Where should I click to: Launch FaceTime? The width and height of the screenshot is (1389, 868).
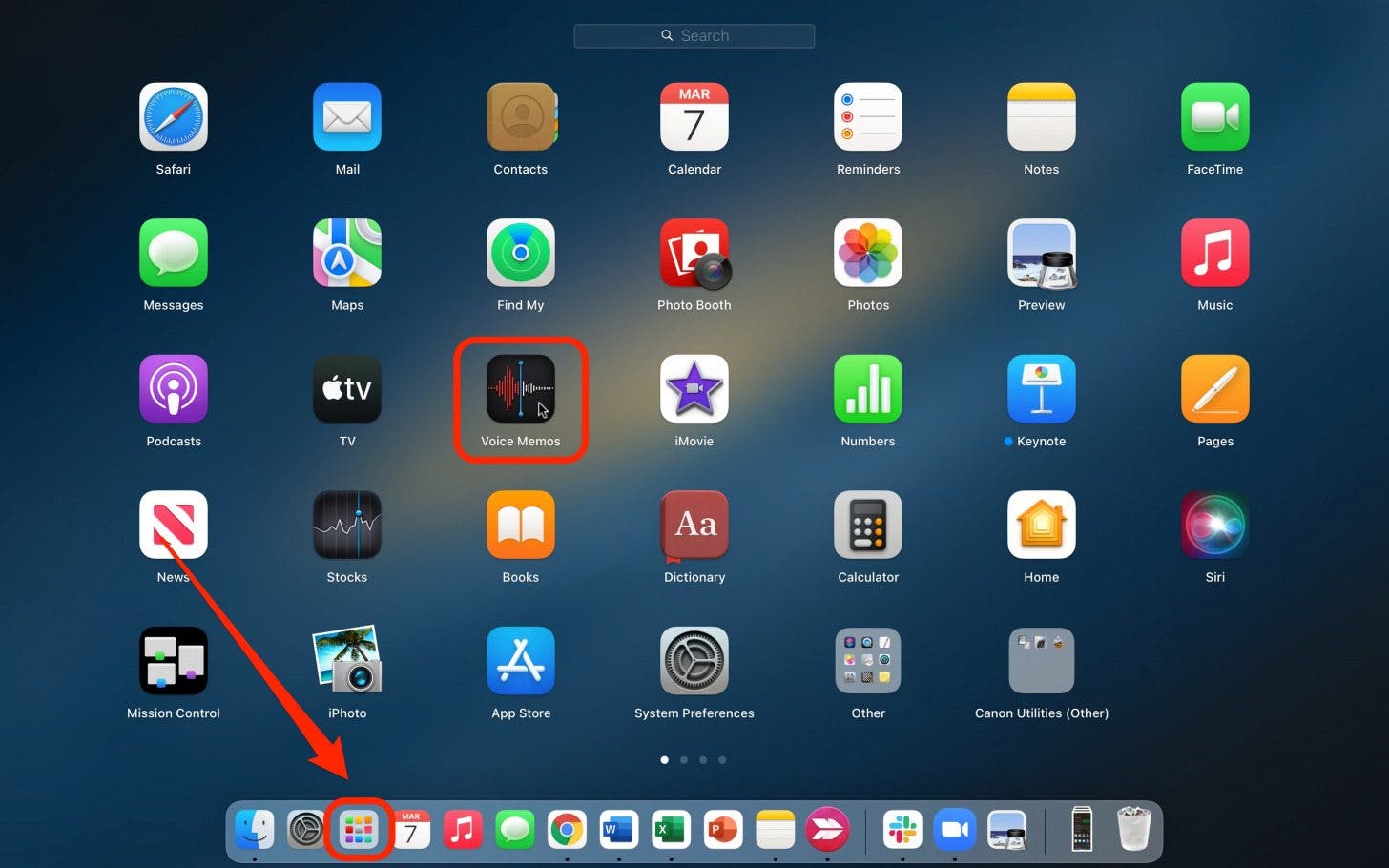click(x=1214, y=116)
